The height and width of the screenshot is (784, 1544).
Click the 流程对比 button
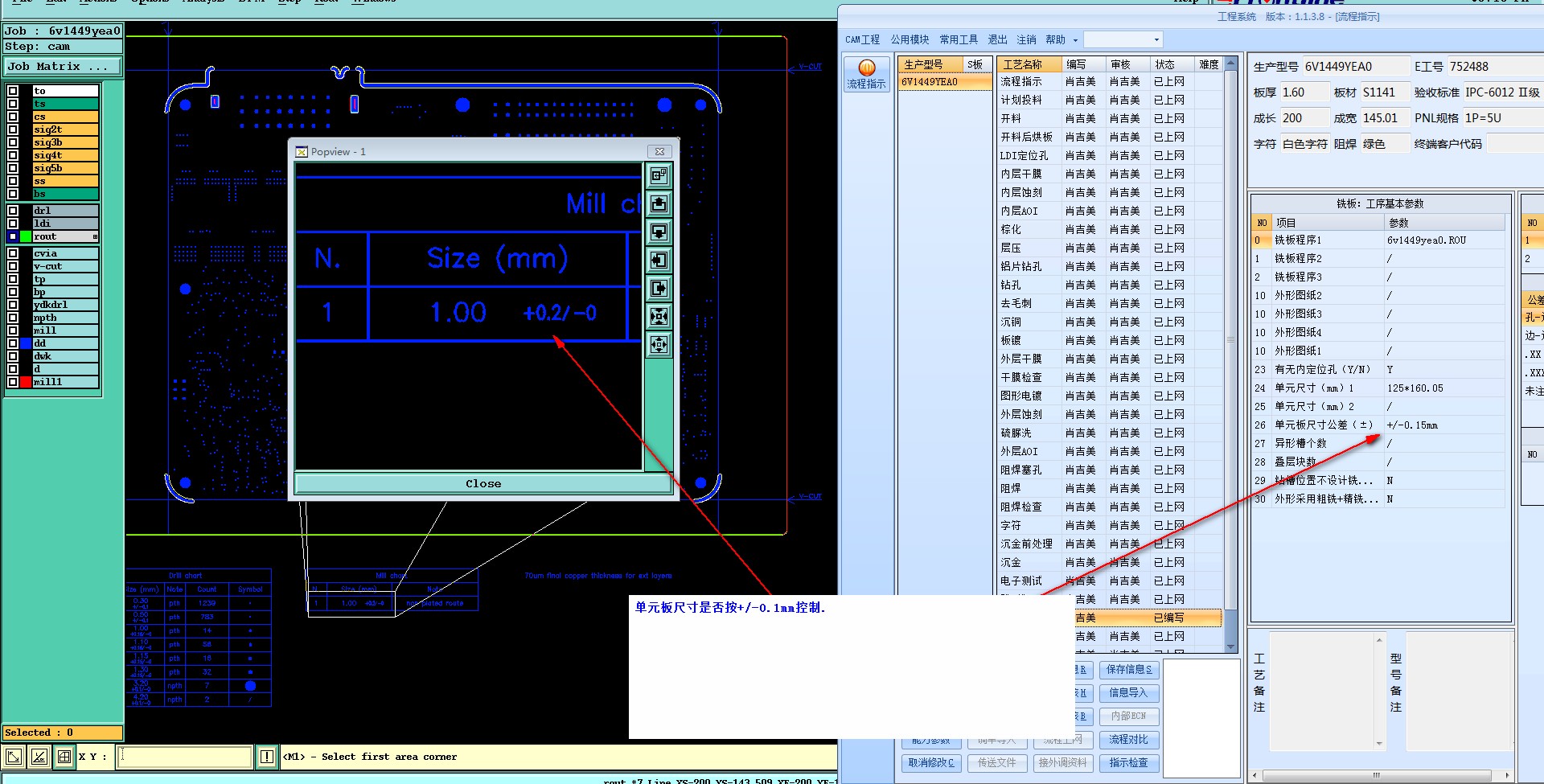[1128, 739]
